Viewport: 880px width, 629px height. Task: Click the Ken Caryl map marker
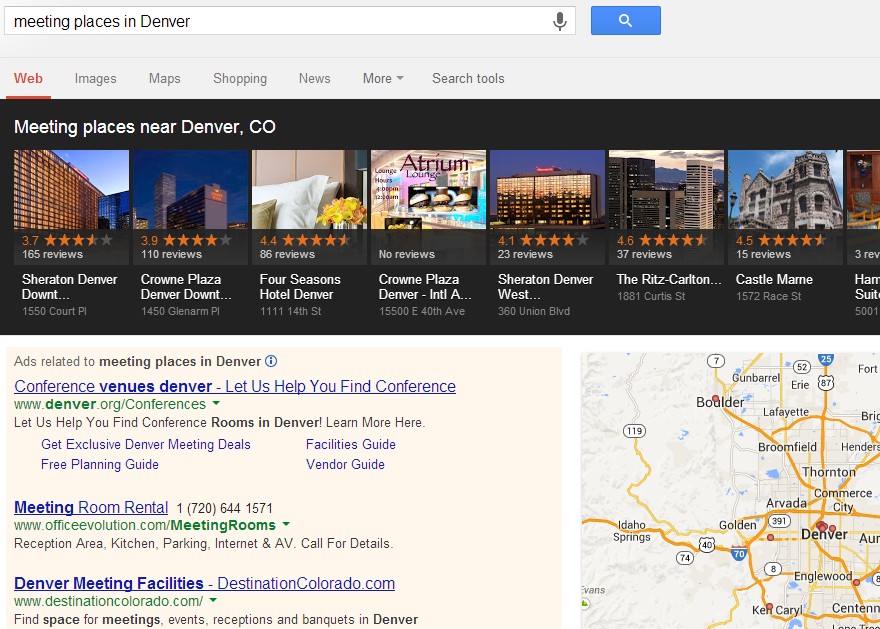click(769, 607)
